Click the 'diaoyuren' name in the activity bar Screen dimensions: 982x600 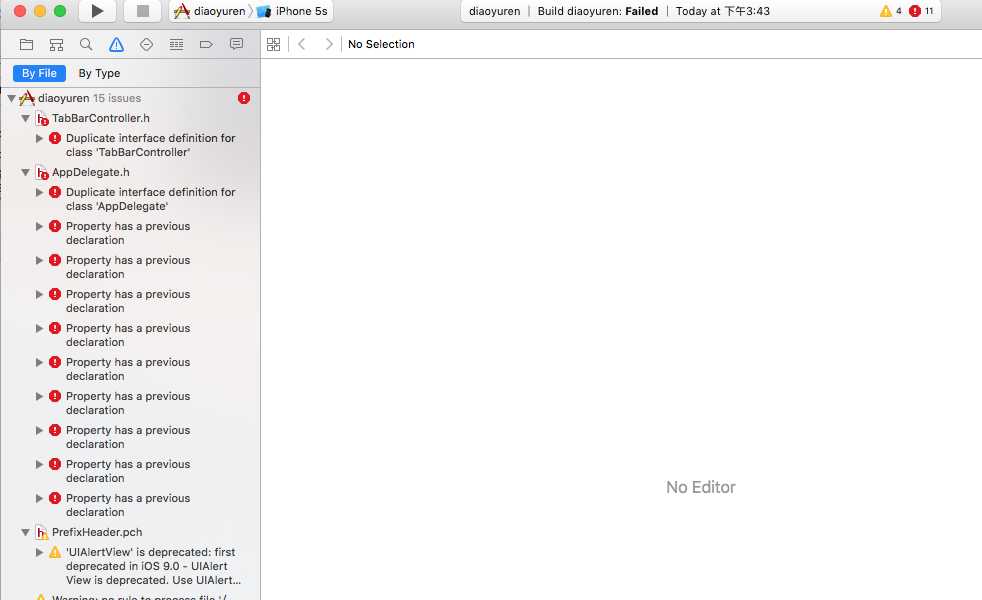494,11
